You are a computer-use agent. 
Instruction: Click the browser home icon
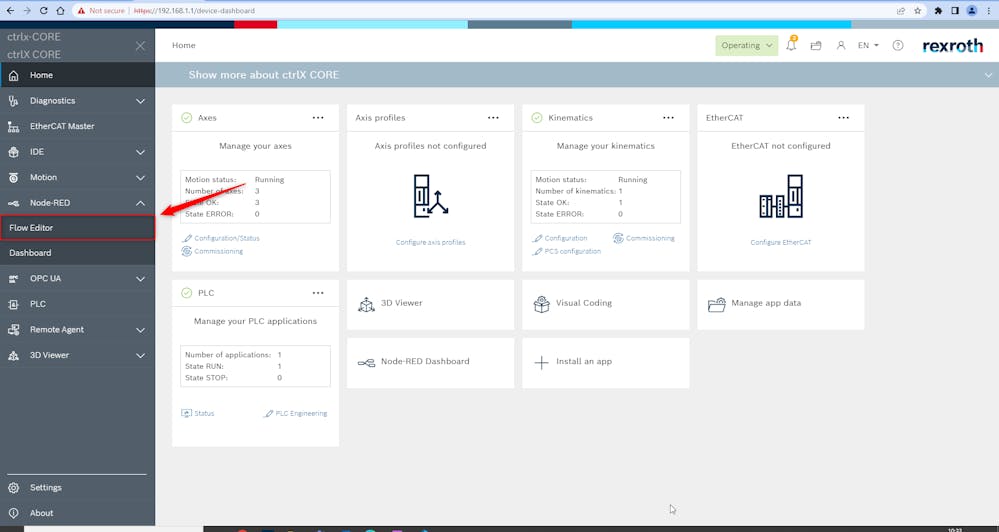pyautogui.click(x=60, y=10)
